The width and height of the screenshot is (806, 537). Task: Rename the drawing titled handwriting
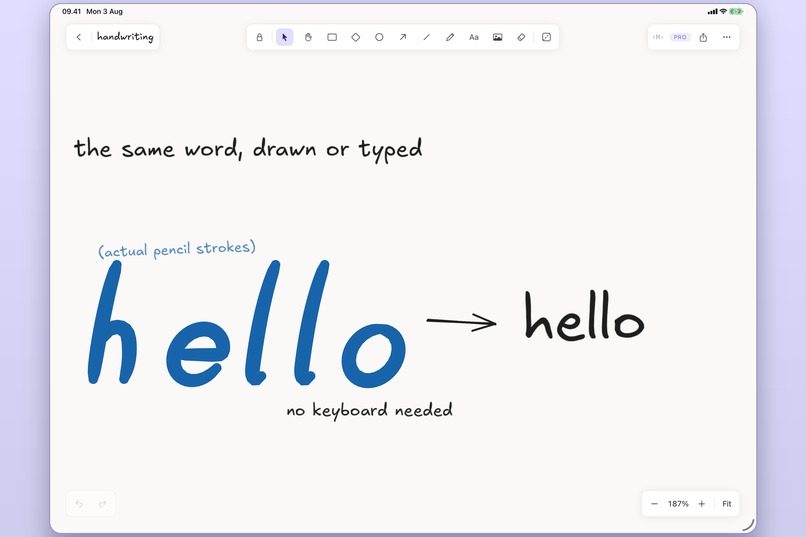(x=125, y=36)
